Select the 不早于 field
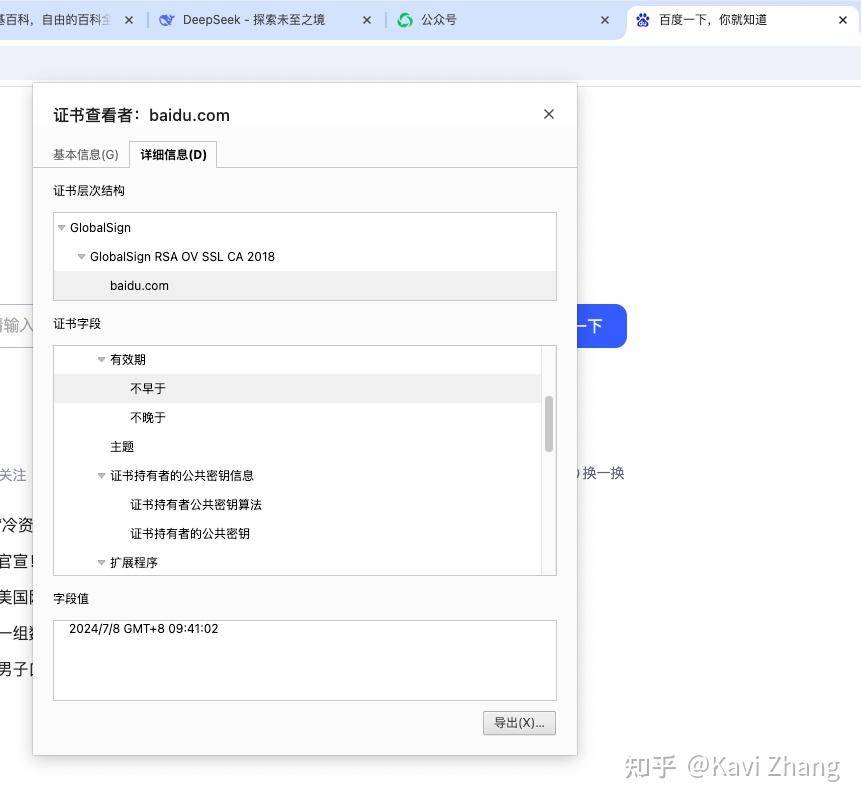 click(x=297, y=389)
